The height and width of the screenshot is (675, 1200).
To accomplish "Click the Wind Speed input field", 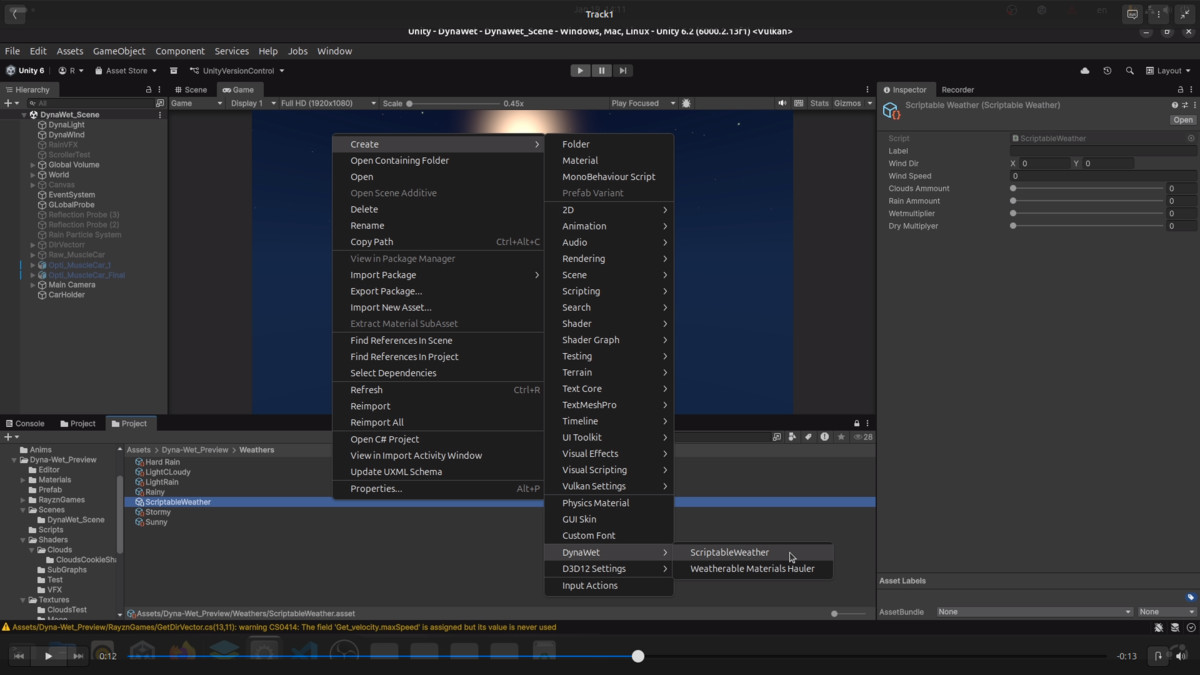I will (1103, 176).
